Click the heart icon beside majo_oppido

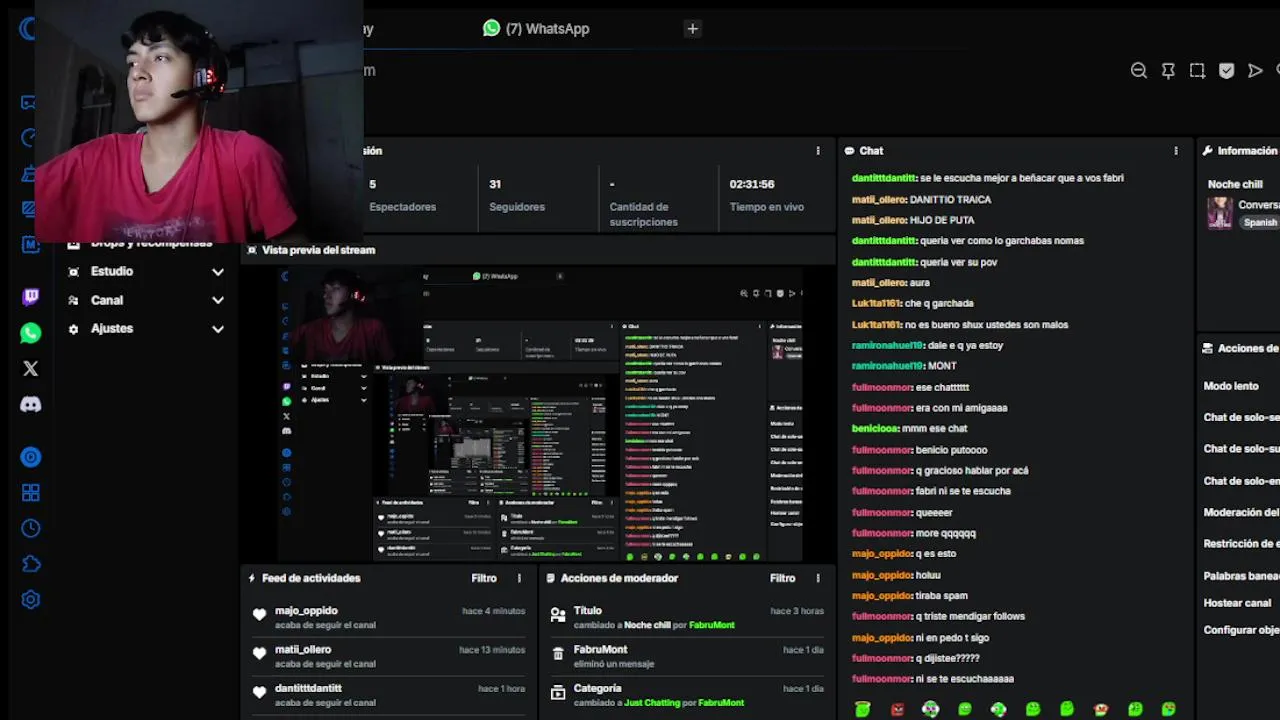pos(260,616)
